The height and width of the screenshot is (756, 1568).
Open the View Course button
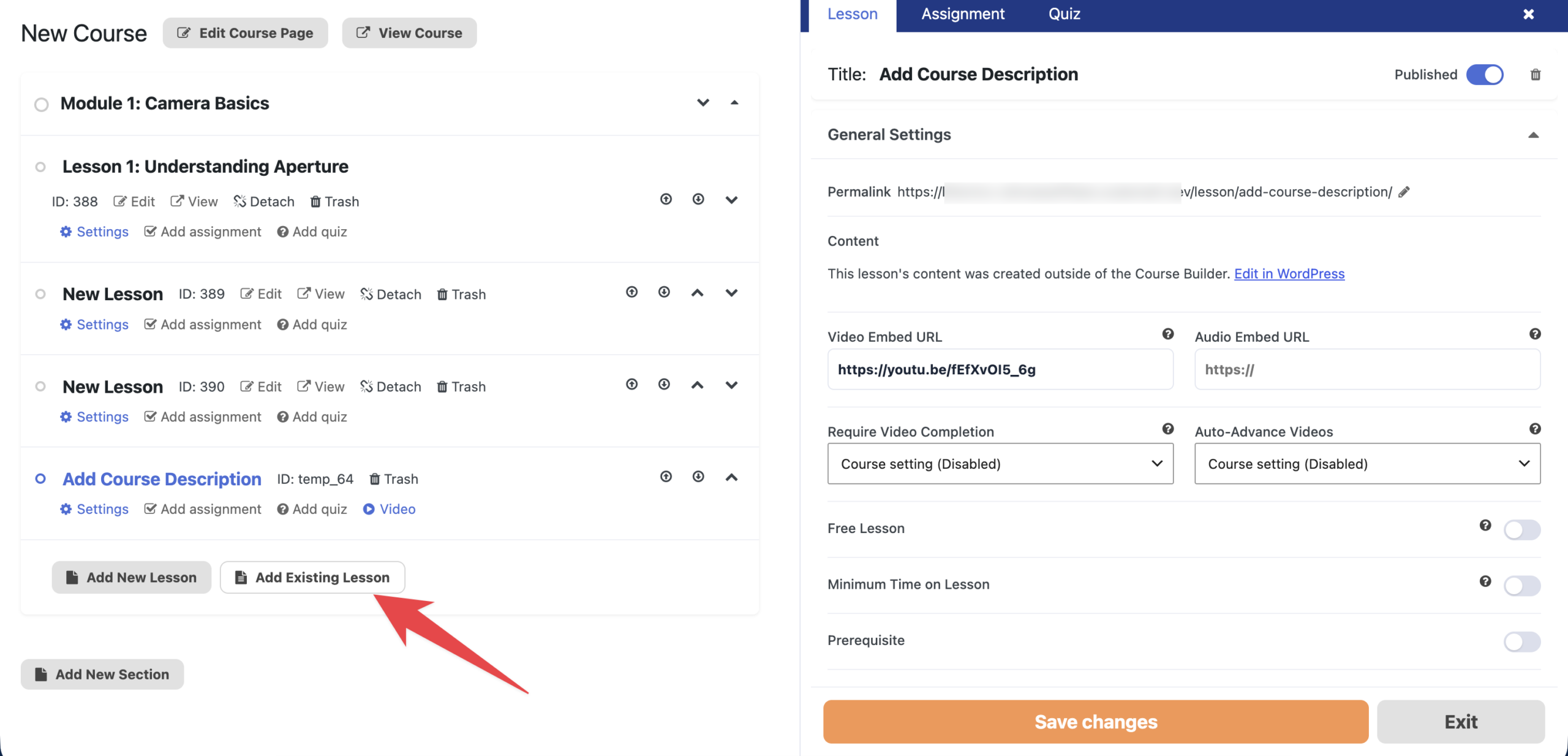click(409, 33)
